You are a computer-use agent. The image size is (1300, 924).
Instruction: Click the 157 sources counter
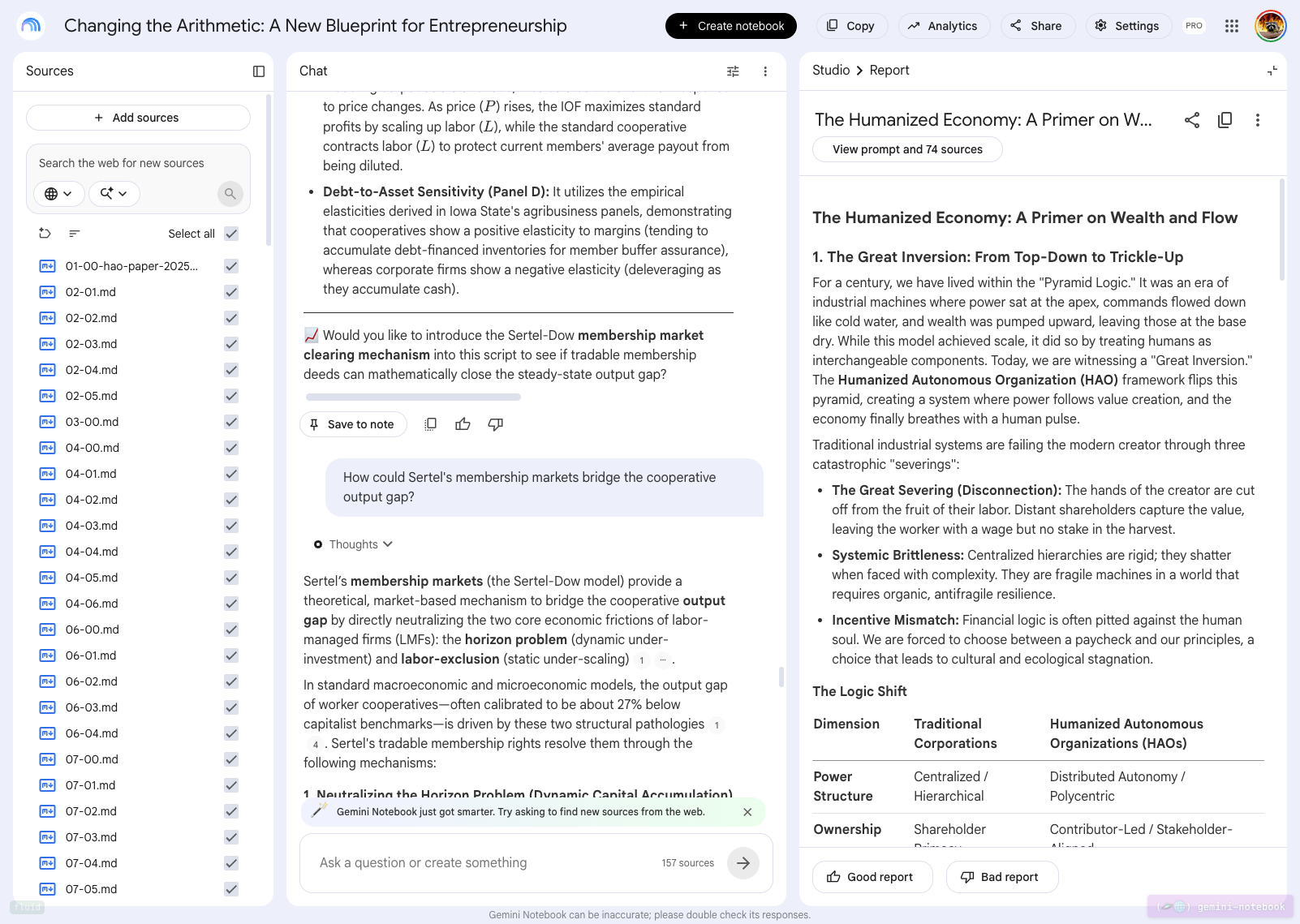point(687,863)
